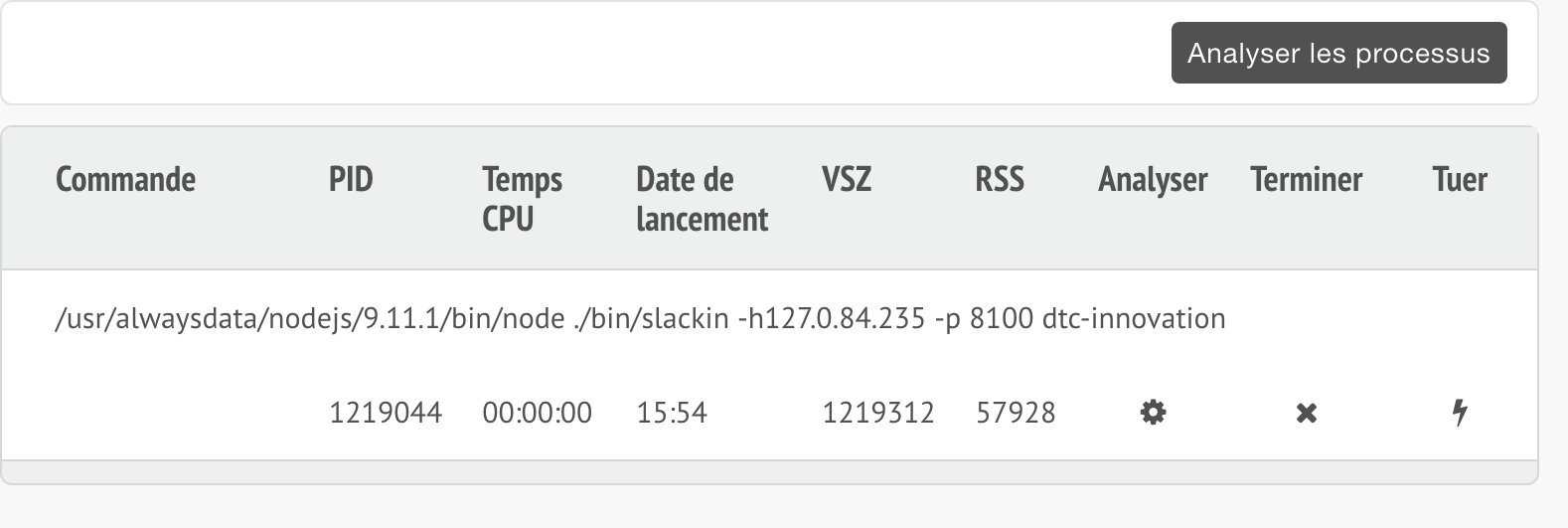Click the Terminer column header
Viewport: 1568px width, 528px height.
click(1307, 180)
